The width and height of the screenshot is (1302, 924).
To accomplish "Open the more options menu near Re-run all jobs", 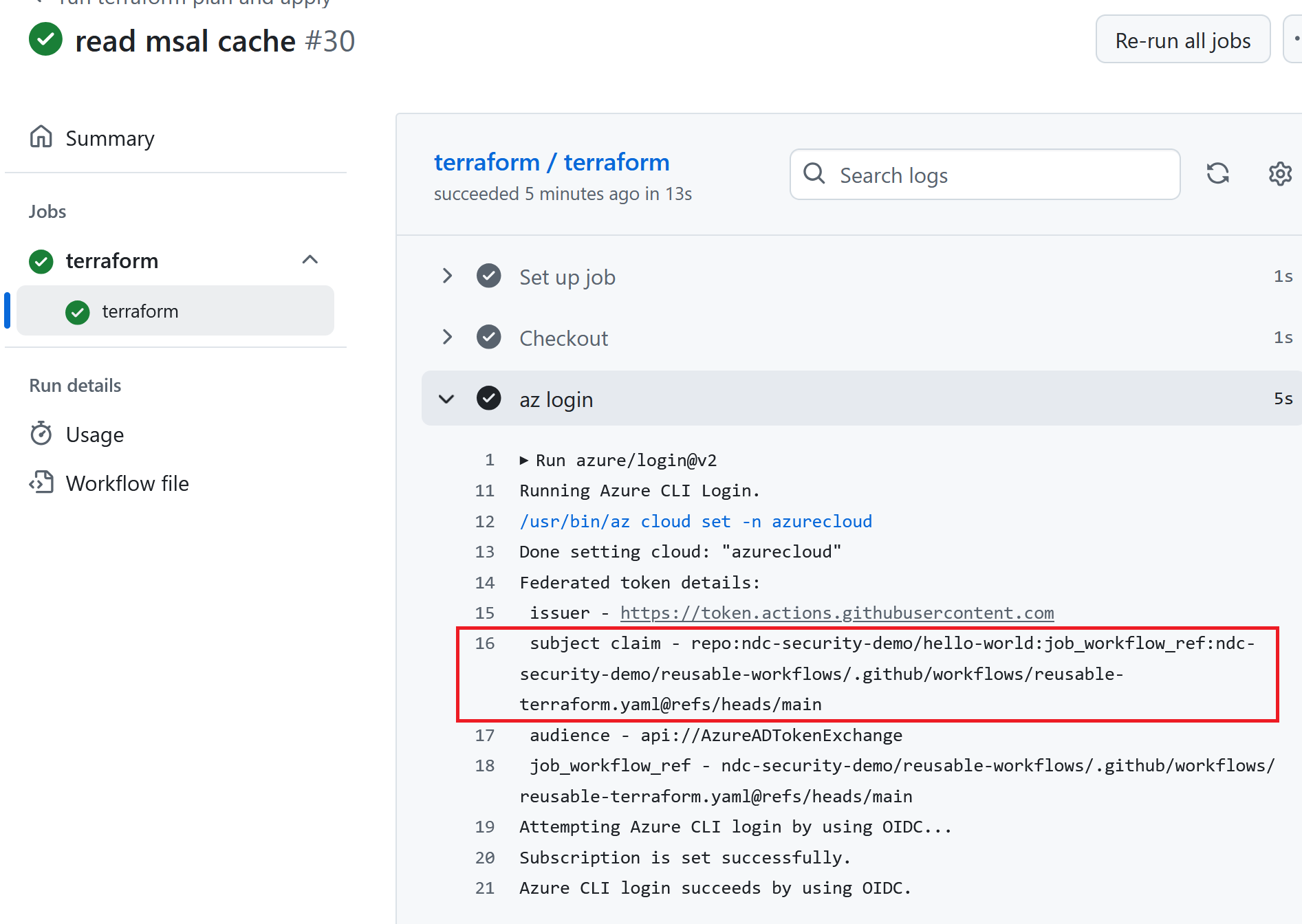I will 1296,39.
